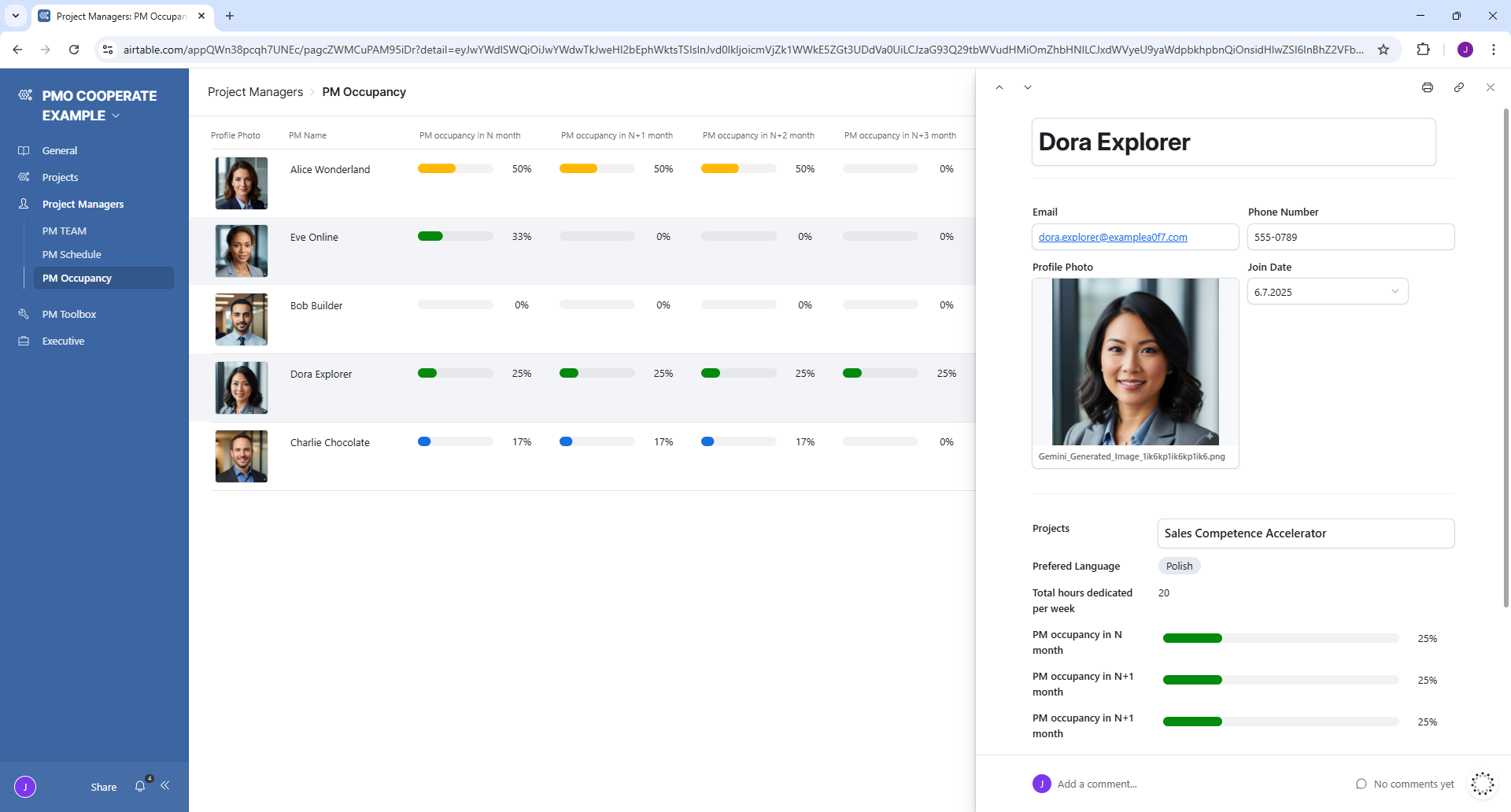Screen dimensions: 1511x812
Task: Open Executive section in sidebar
Action: (x=63, y=341)
